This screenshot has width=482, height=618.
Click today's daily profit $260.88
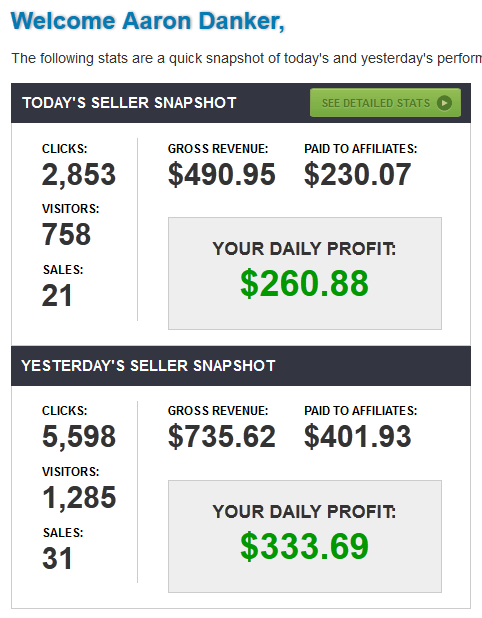click(304, 283)
